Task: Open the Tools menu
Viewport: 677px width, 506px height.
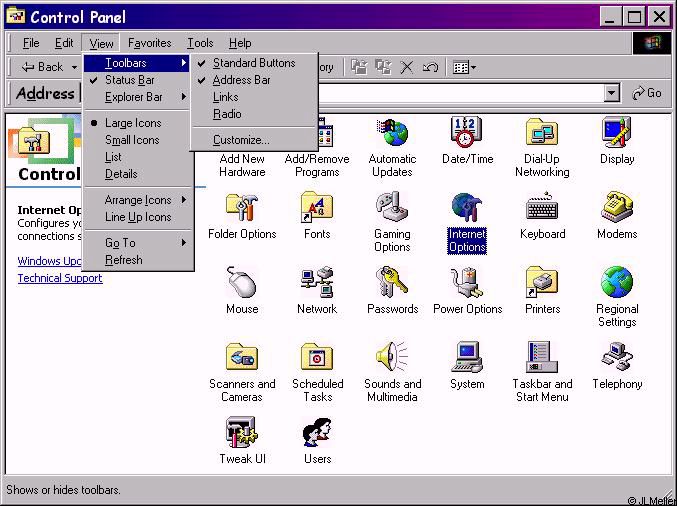Action: [200, 43]
